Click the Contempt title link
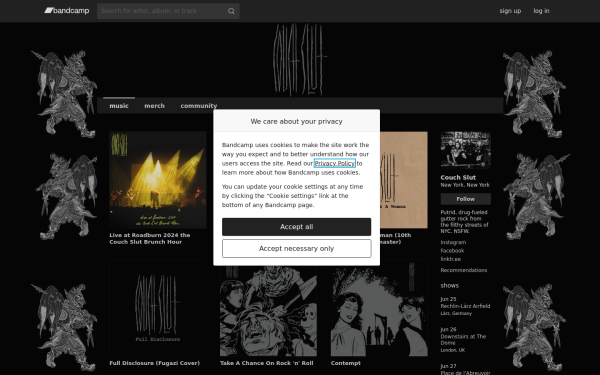The height and width of the screenshot is (375, 600). pos(346,363)
